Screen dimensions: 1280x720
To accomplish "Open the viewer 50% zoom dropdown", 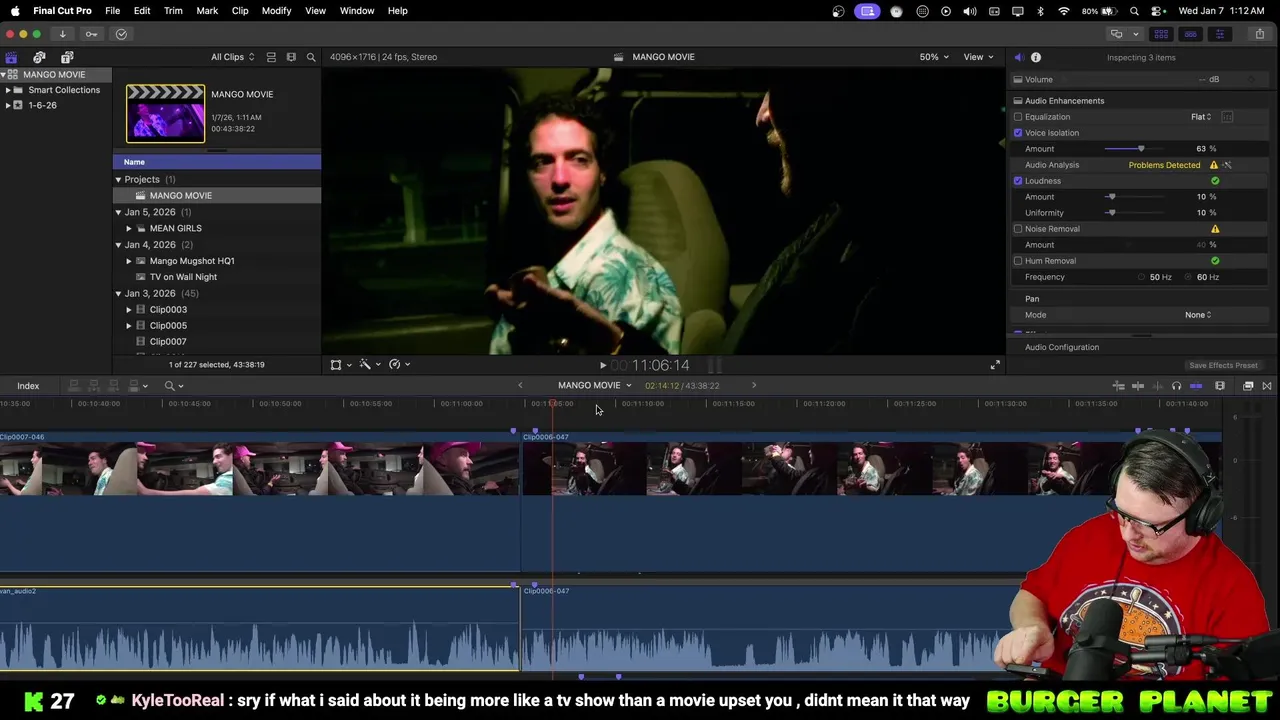I will [934, 57].
